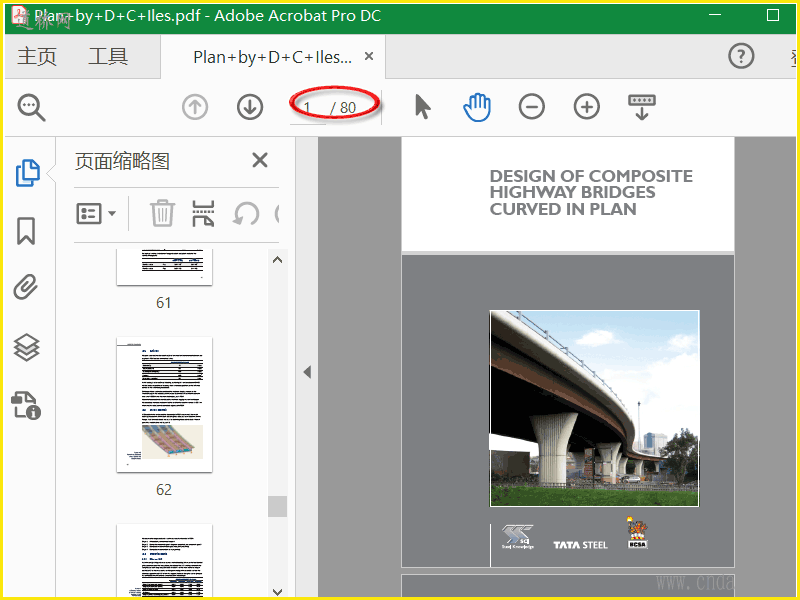
Task: Close the Plan+by+D+C+Iles document tab
Action: point(369,56)
